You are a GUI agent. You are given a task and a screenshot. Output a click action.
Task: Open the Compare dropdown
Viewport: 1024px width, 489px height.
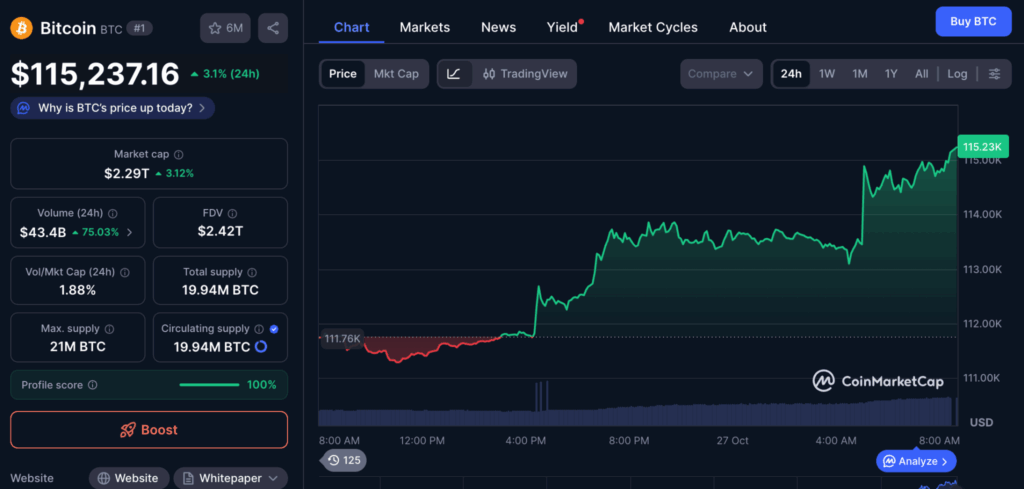[720, 74]
